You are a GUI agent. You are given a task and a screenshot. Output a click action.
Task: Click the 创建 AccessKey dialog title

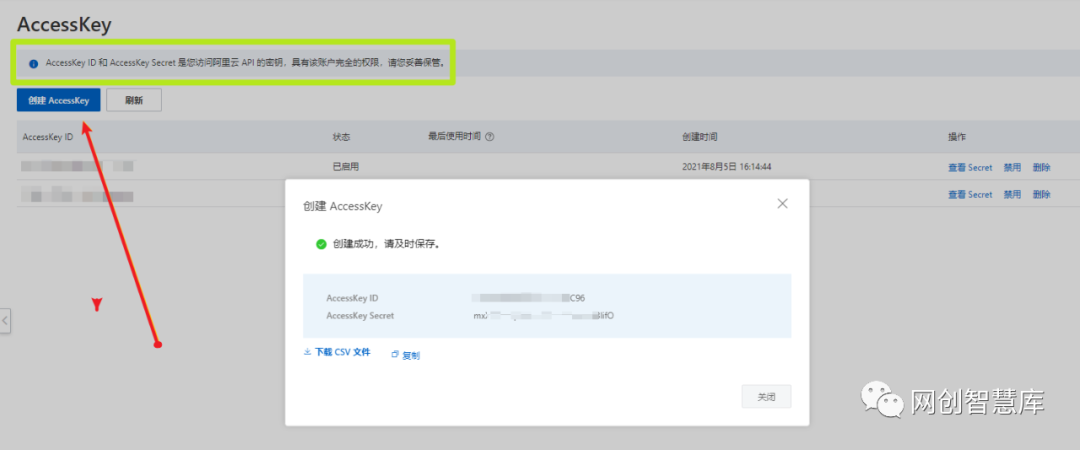pos(342,206)
